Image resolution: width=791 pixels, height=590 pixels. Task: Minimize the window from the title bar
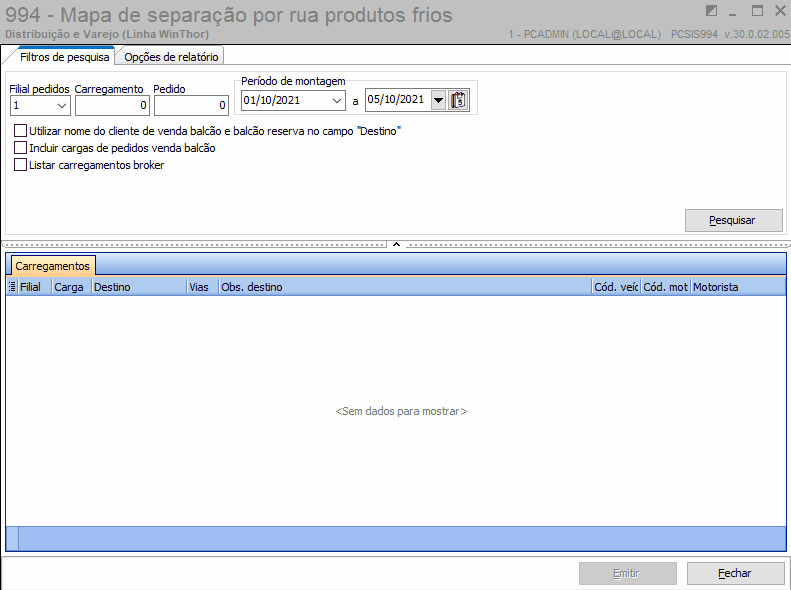(733, 12)
